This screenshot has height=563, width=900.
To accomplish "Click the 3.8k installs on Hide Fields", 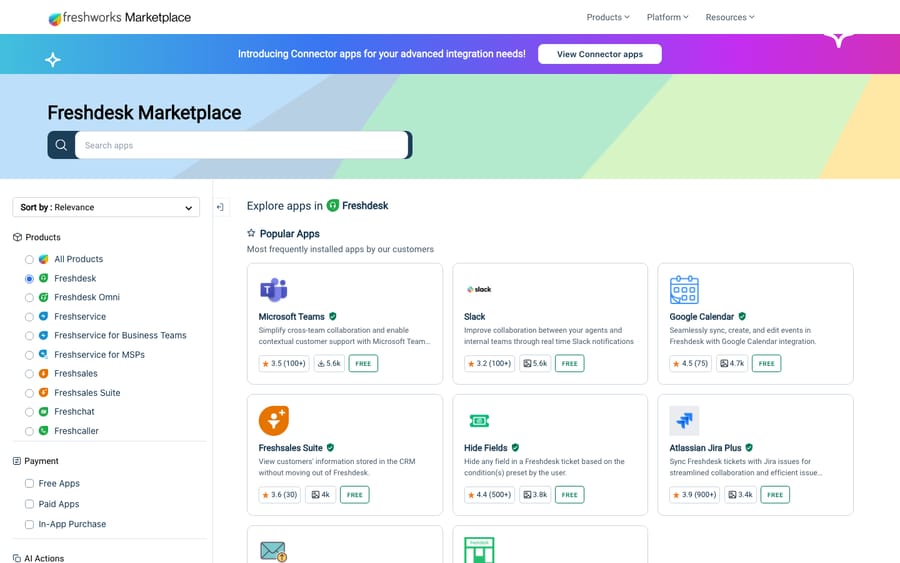I will click(x=535, y=495).
